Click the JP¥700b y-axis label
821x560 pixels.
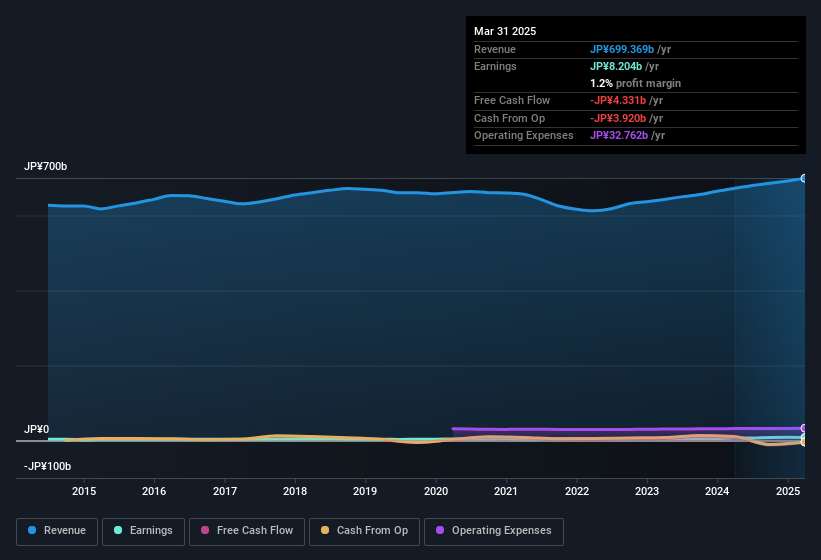pyautogui.click(x=46, y=166)
